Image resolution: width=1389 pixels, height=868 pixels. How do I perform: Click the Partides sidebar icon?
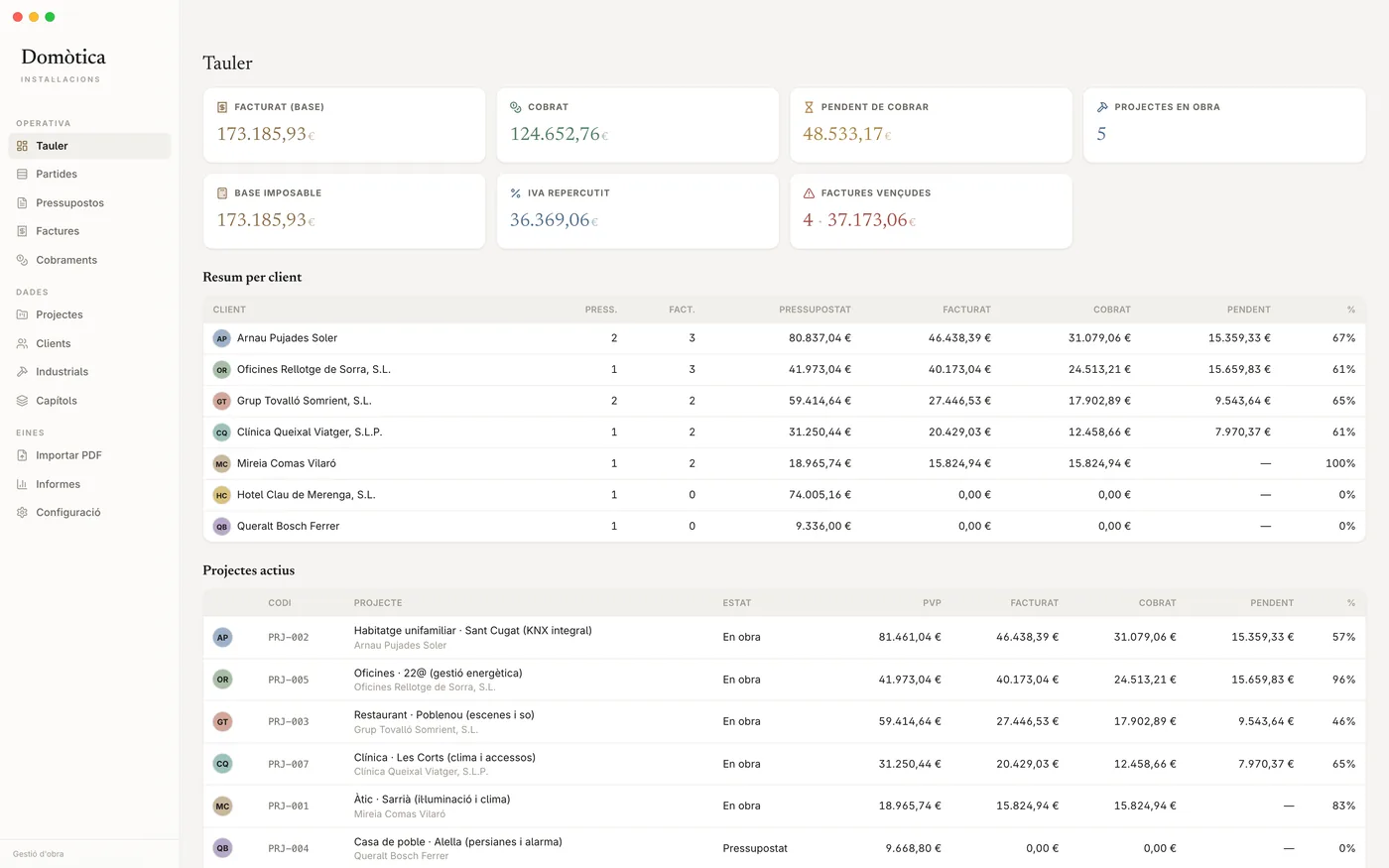click(x=22, y=174)
